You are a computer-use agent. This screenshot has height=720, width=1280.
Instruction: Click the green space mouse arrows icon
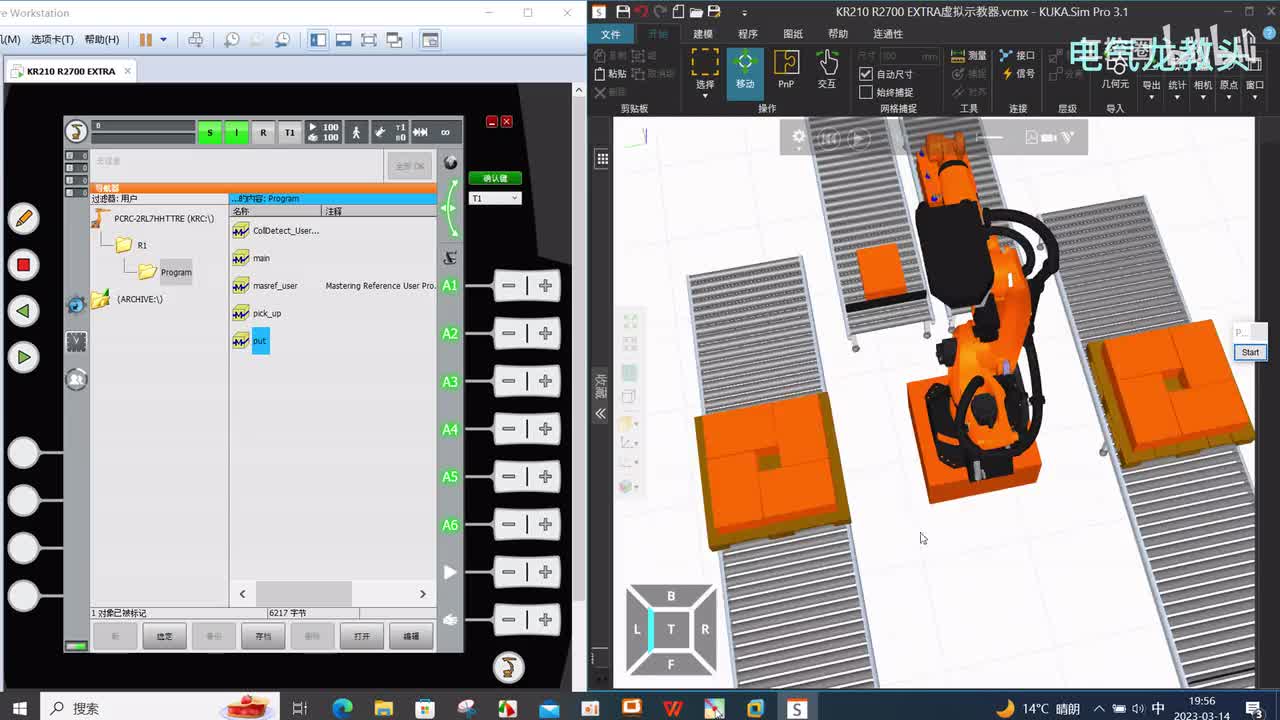click(x=450, y=207)
